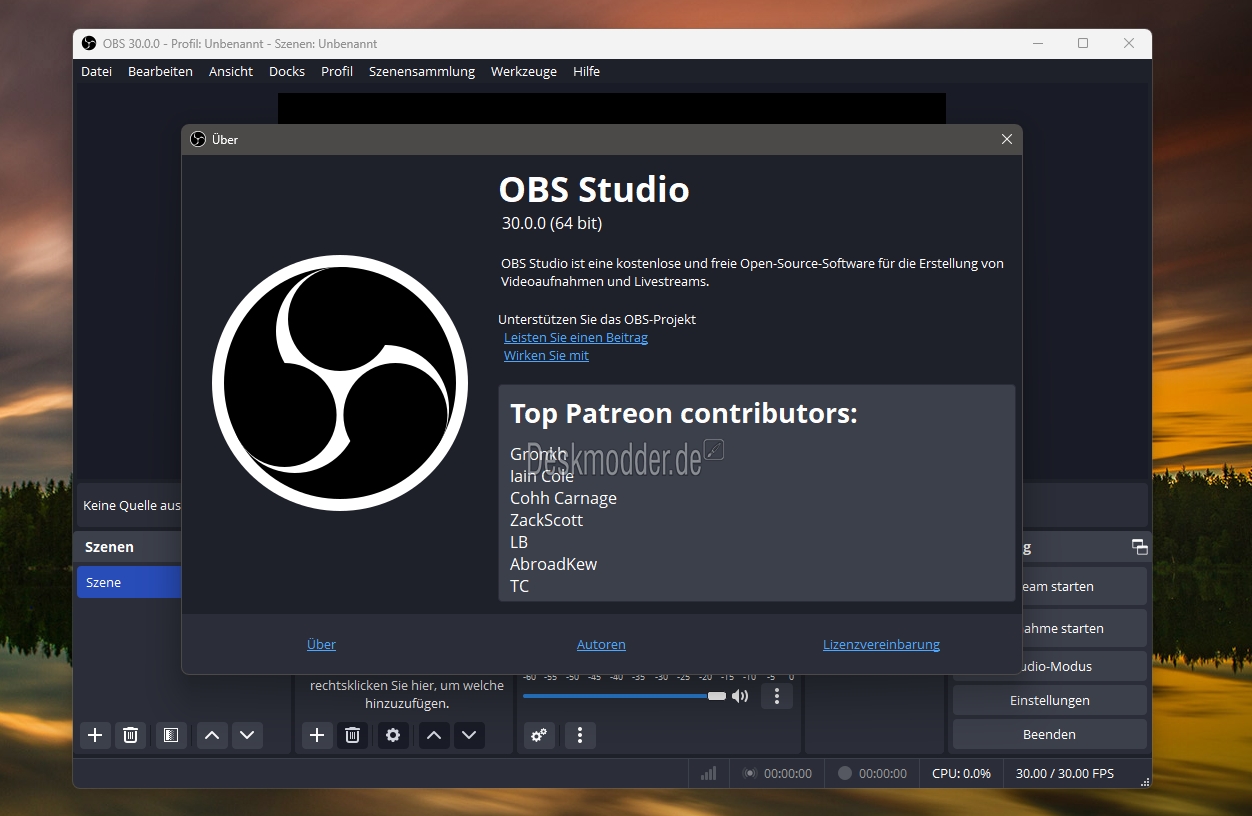This screenshot has height=816, width=1252.
Task: Open the Docks menu
Action: (x=287, y=71)
